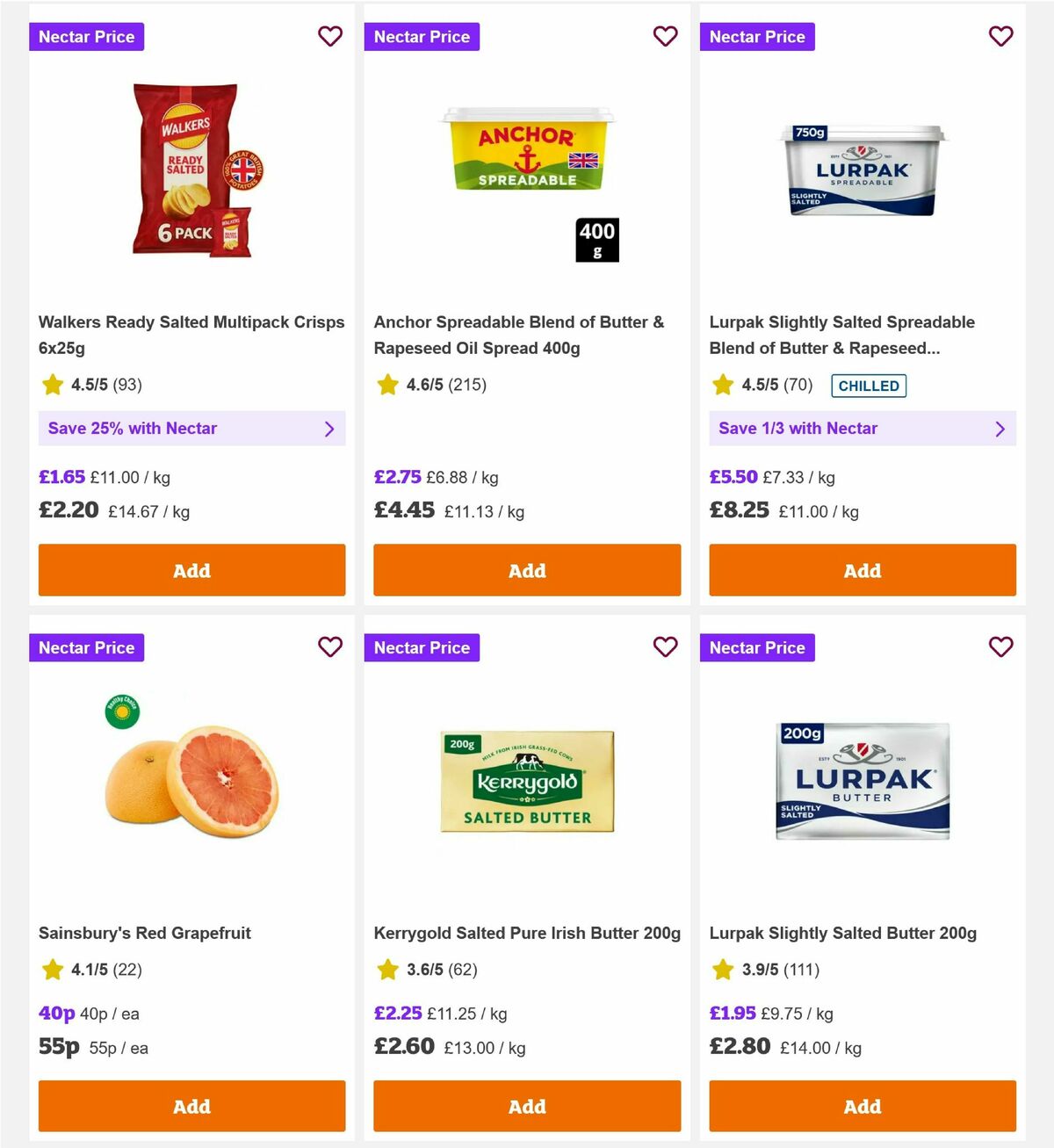This screenshot has height=1148, width=1054.
Task: Select the Nectar Price badge on Kerrygold Butter
Action: (422, 647)
